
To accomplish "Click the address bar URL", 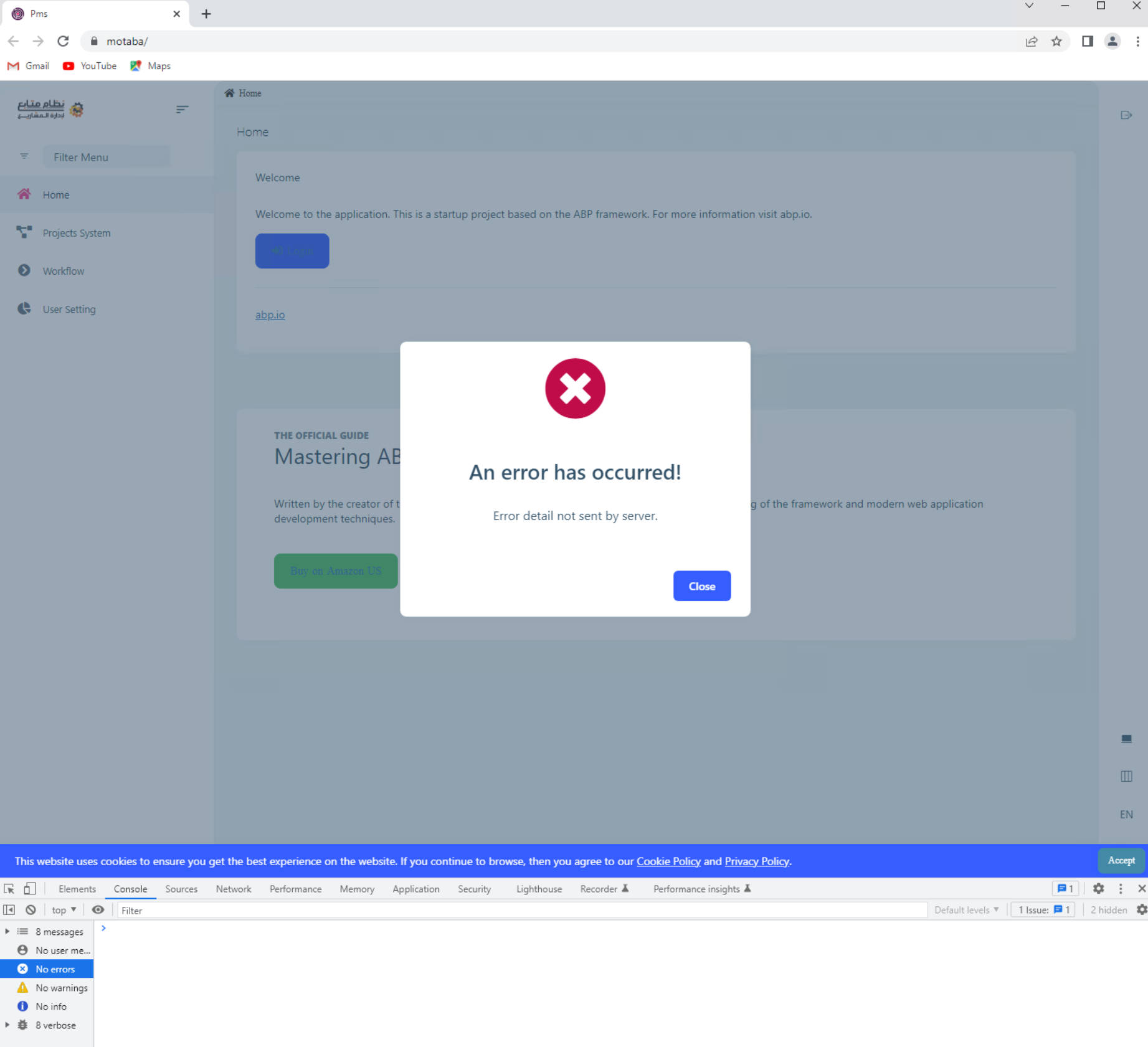I will (x=127, y=41).
